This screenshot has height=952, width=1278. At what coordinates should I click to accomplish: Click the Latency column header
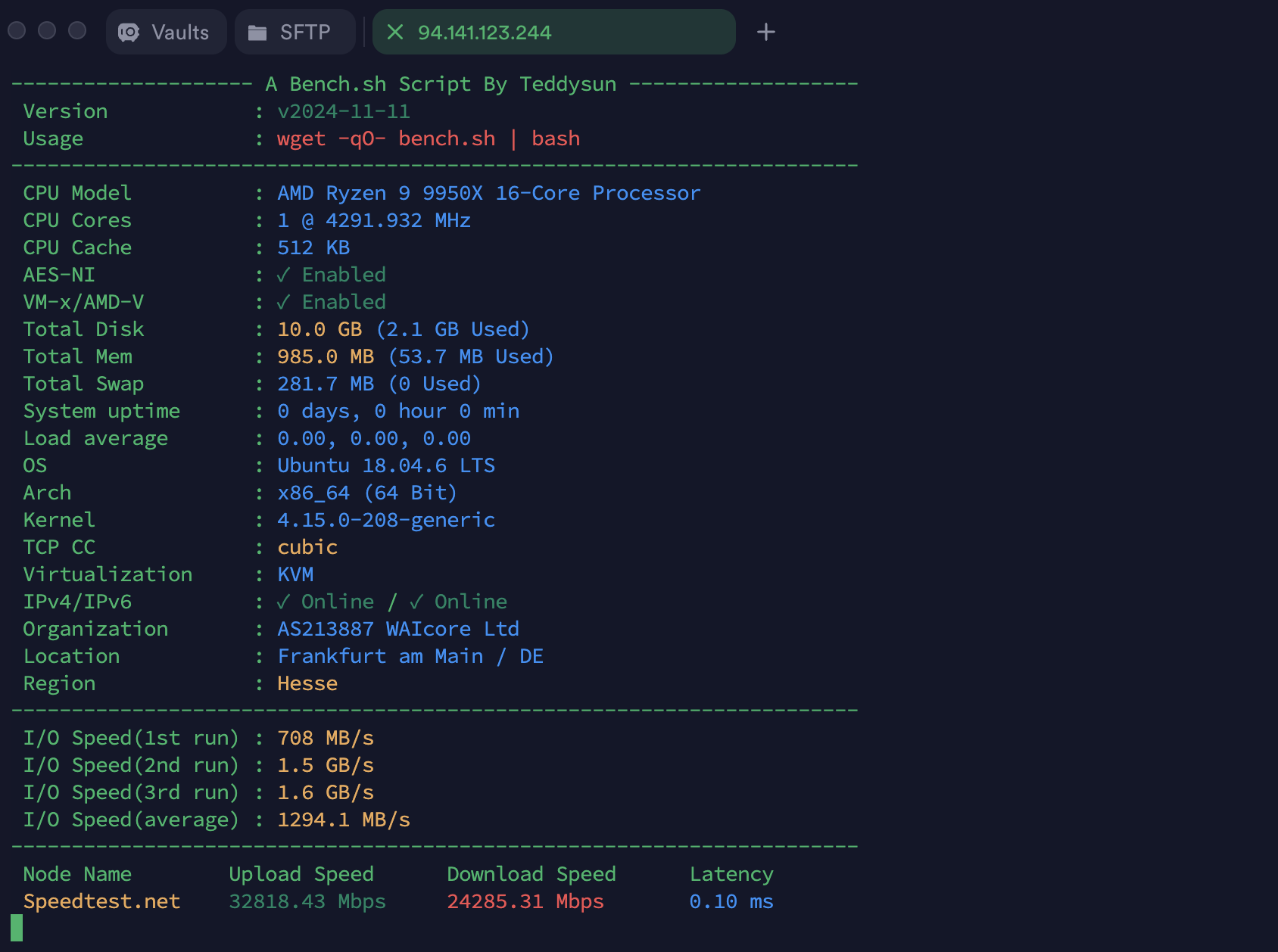coord(731,874)
